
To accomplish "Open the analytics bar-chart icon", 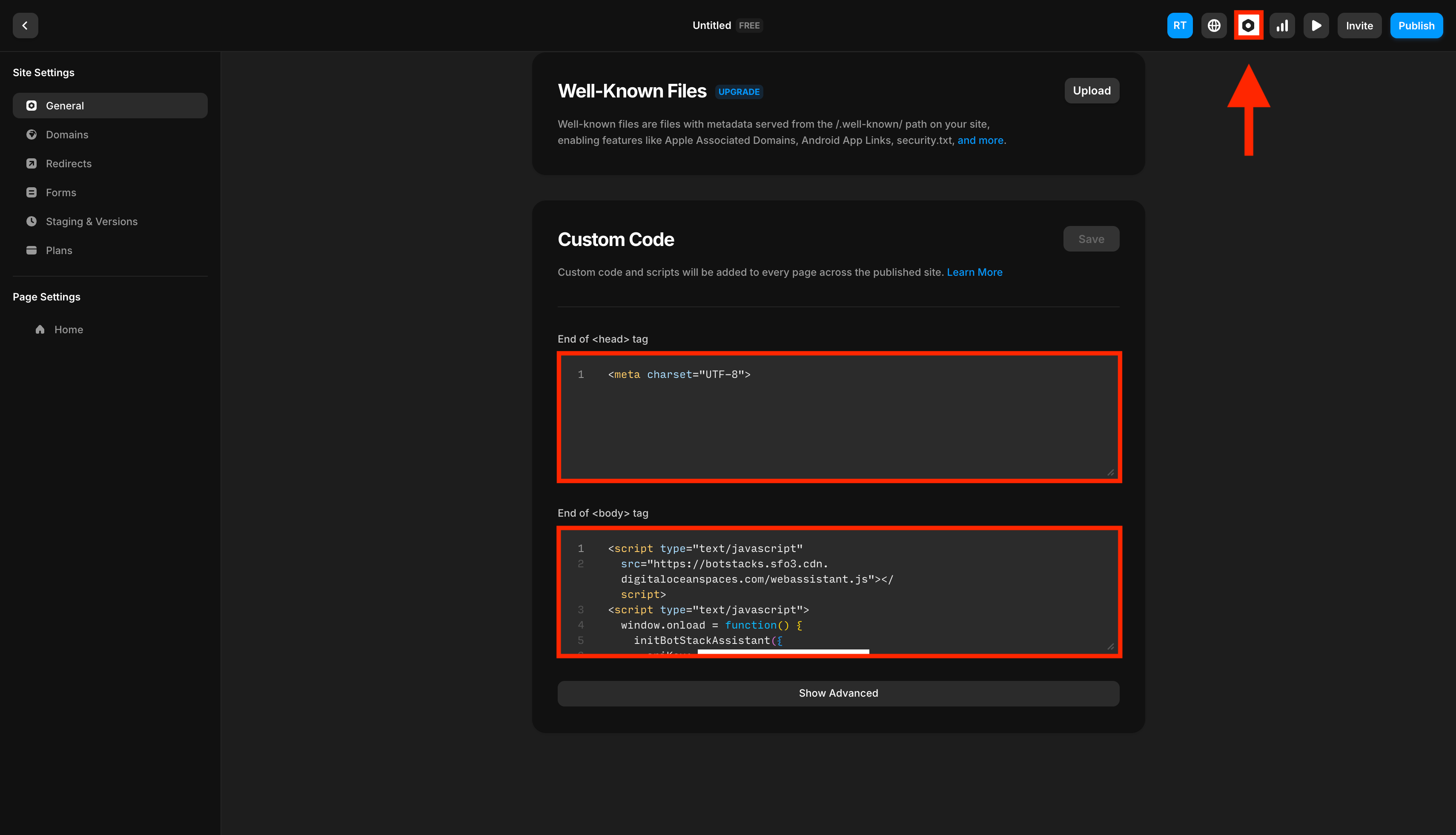I will [x=1282, y=25].
